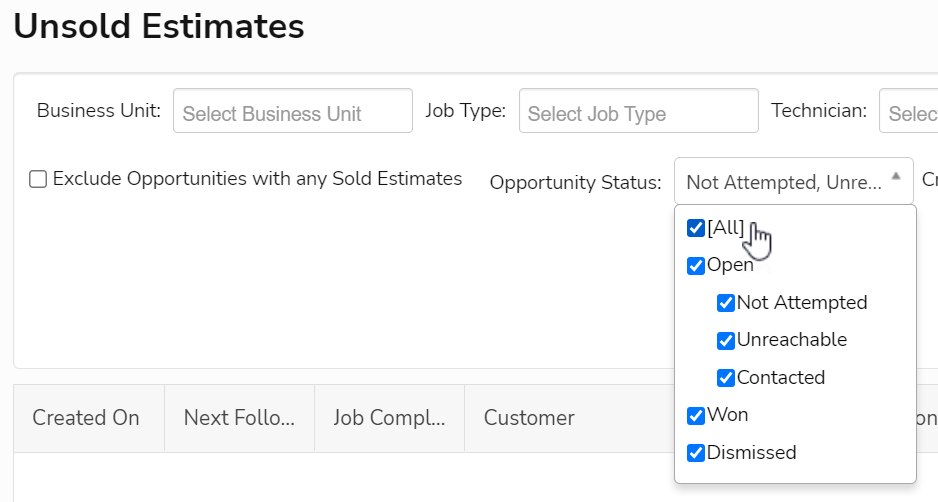This screenshot has width=938, height=502.
Task: Open the Business Unit selector
Action: 292,111
